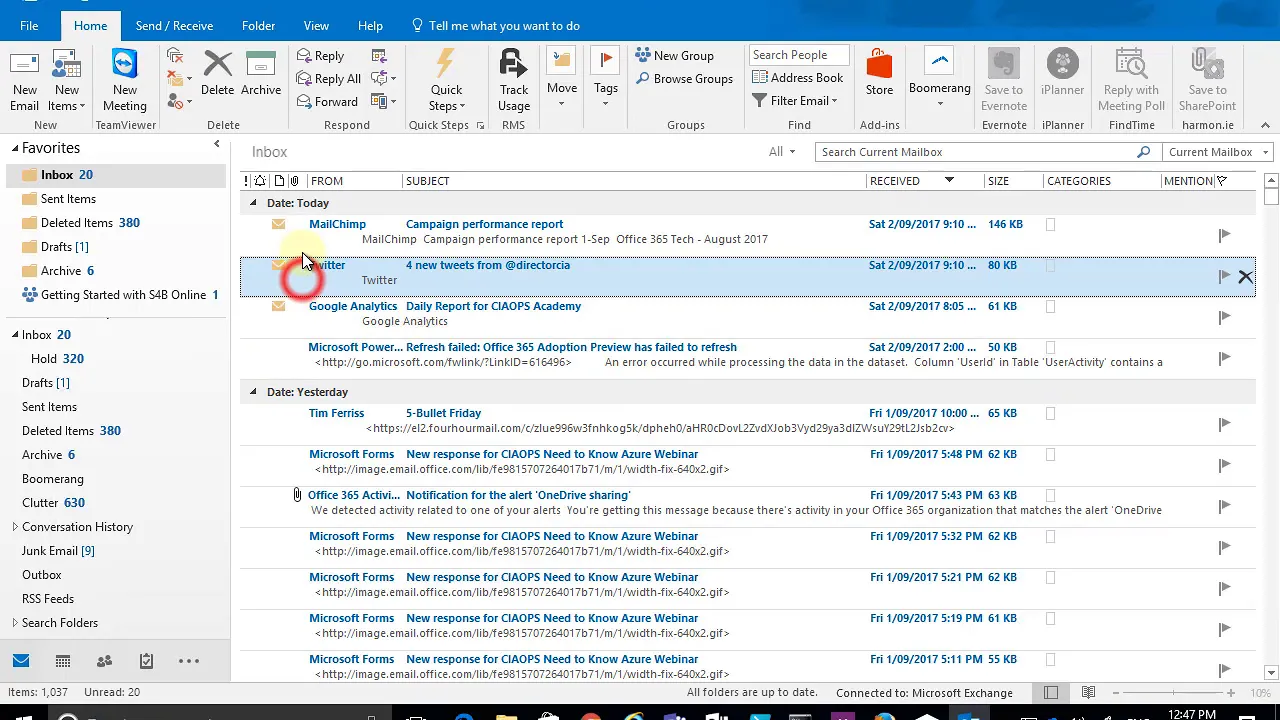Open the Clutter folder
1280x720 pixels.
[x=53, y=502]
